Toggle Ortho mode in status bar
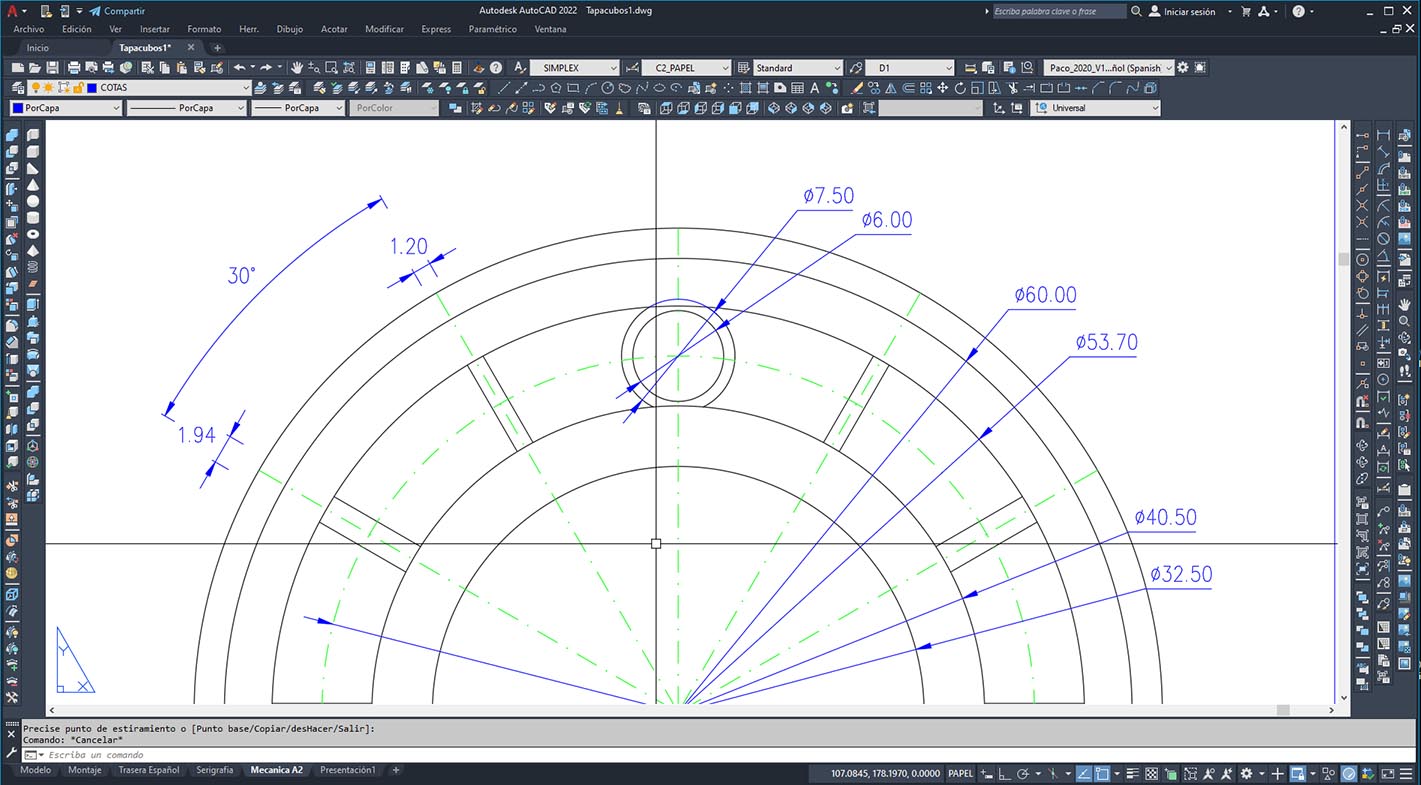This screenshot has width=1421, height=785. 1003,773
